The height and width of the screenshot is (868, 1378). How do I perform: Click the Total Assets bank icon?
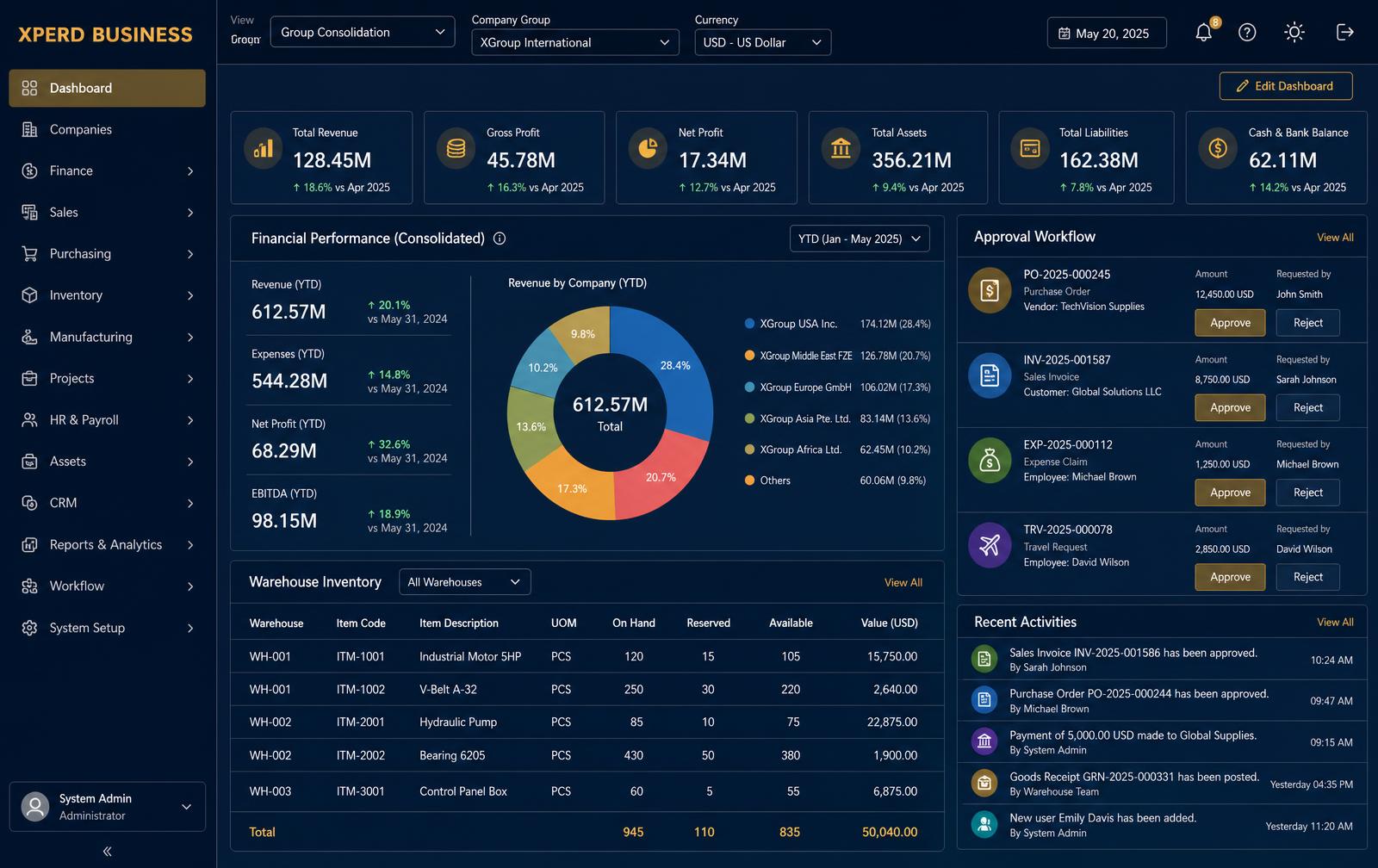(x=841, y=149)
